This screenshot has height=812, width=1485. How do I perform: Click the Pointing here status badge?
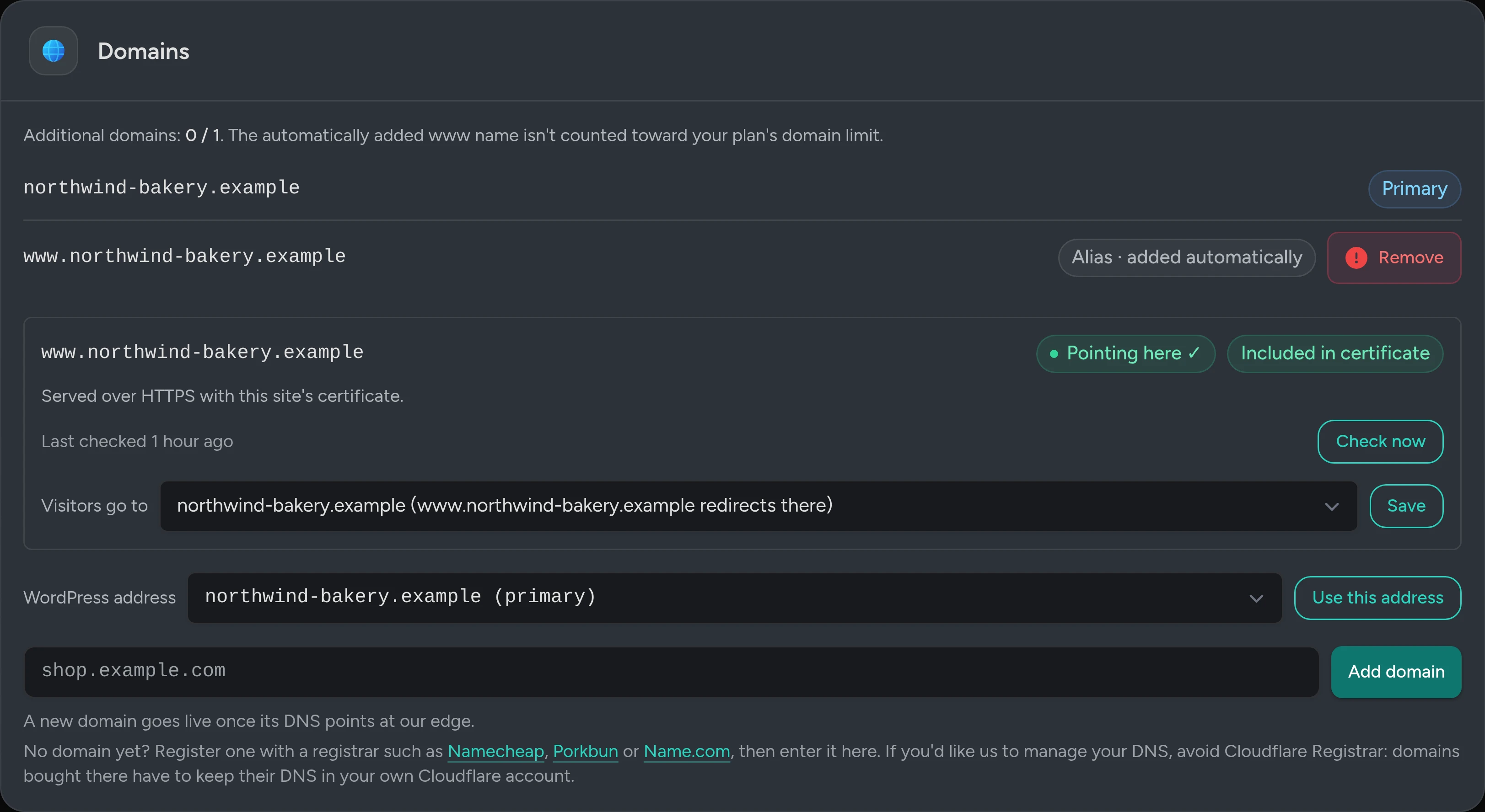(x=1125, y=354)
